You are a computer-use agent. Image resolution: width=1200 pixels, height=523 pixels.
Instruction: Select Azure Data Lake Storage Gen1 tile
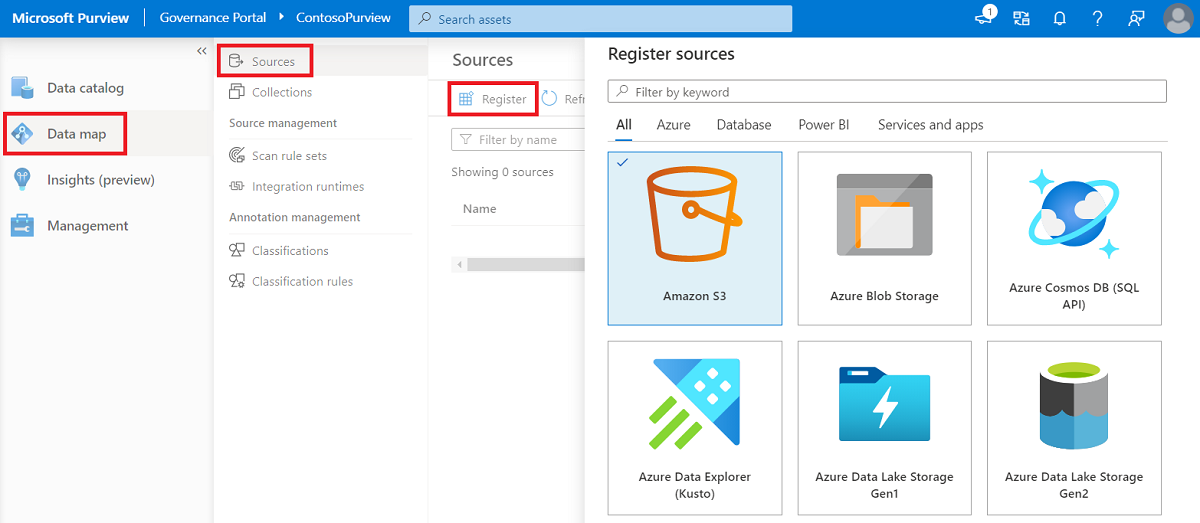pos(885,428)
